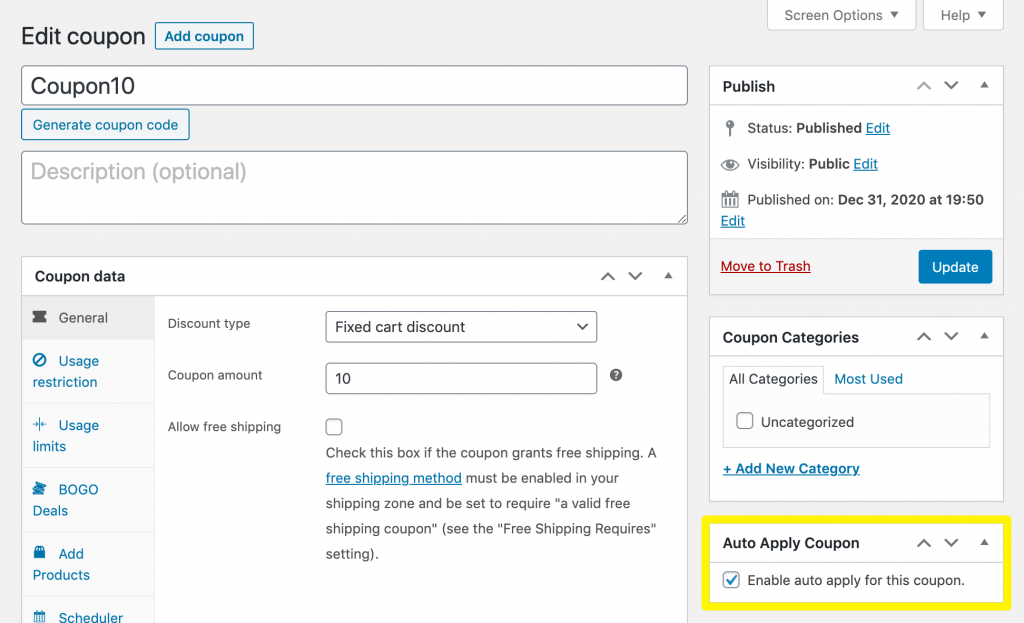Tick the Allow free shipping checkbox
Viewport: 1024px width, 623px height.
(334, 426)
